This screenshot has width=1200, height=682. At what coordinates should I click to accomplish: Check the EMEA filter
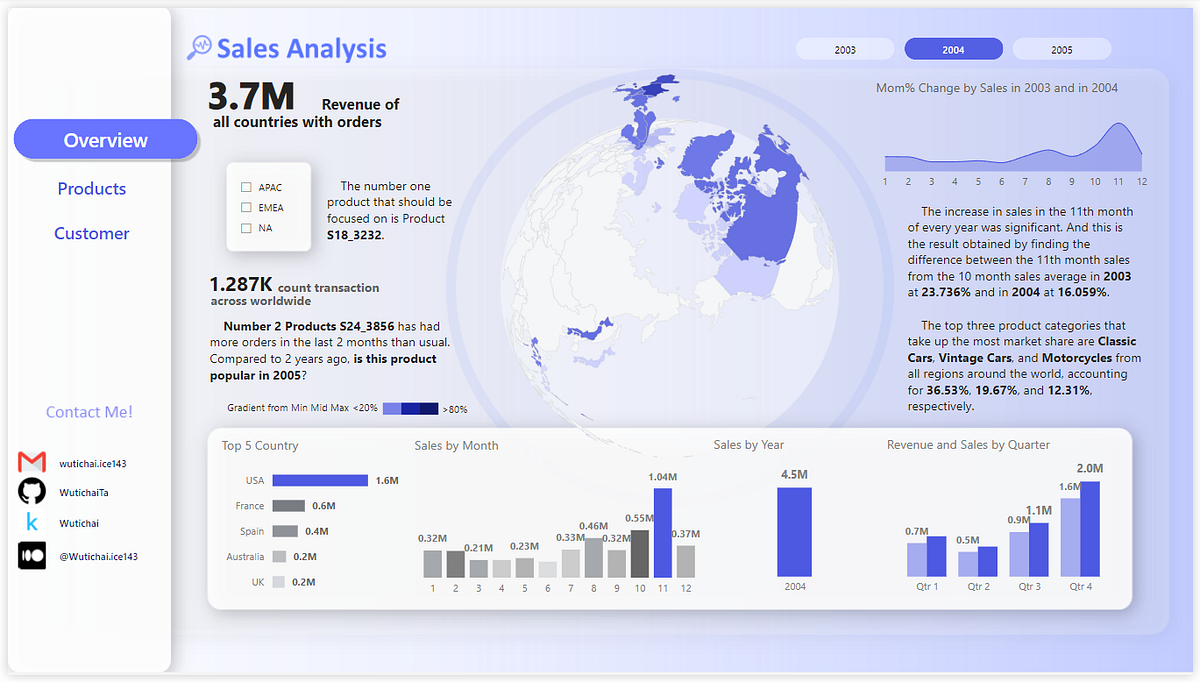click(x=245, y=207)
